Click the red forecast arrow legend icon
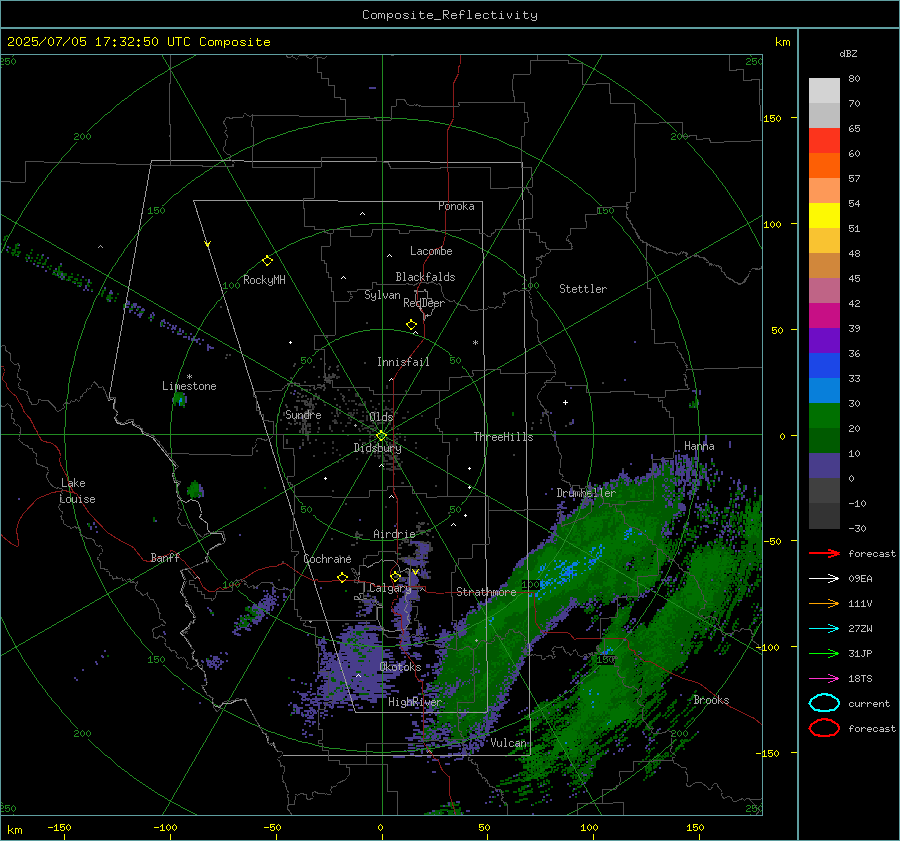The height and width of the screenshot is (841, 900). [824, 553]
